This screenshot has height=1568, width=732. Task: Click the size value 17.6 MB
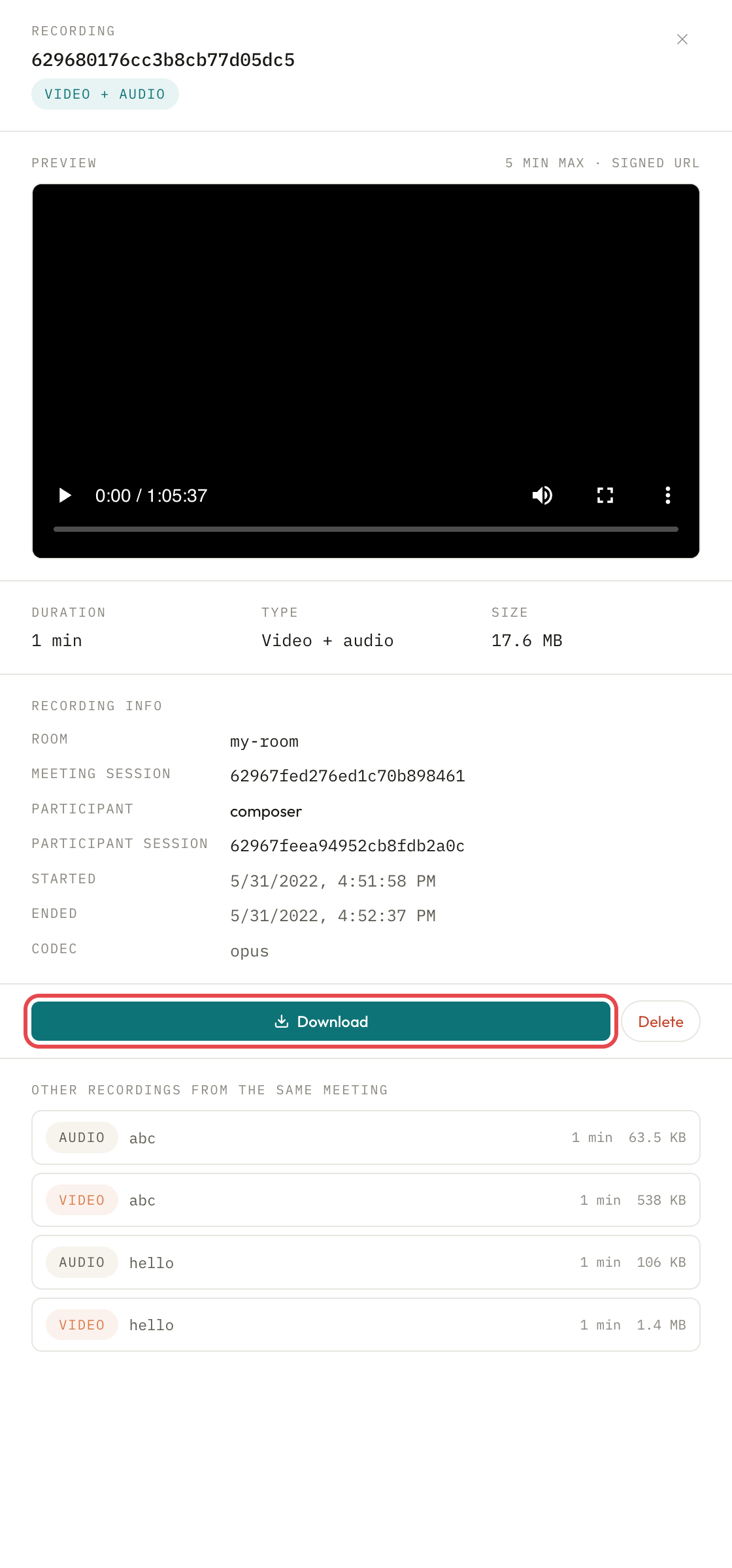click(x=527, y=640)
